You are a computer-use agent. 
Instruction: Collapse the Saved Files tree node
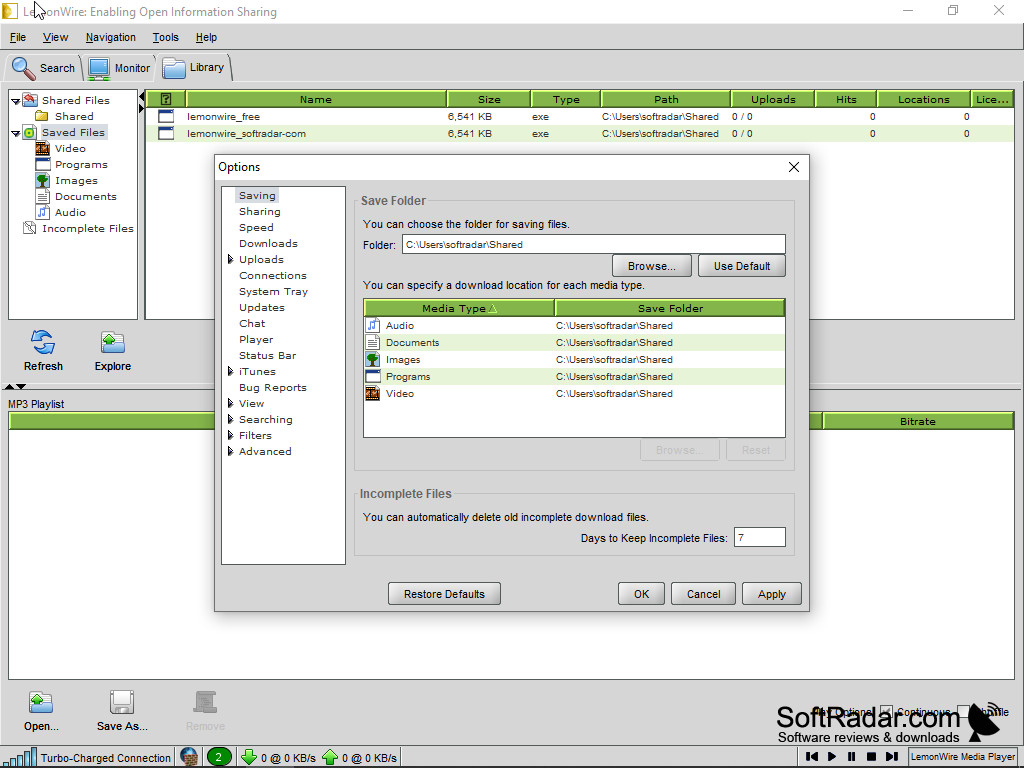click(15, 133)
